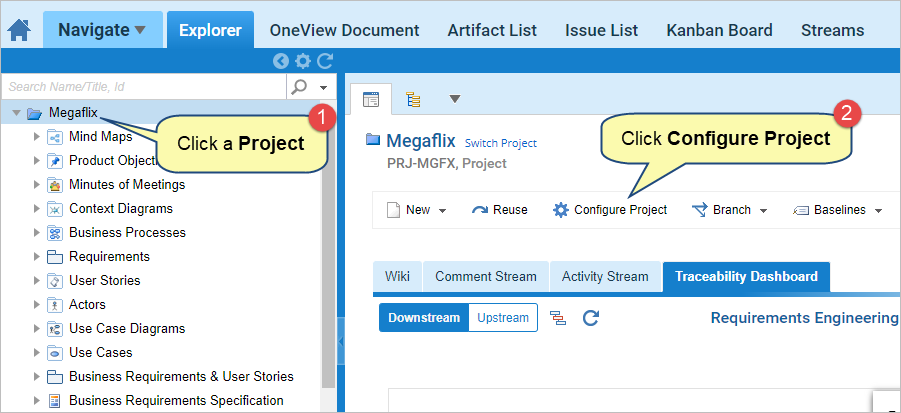
Task: Click the Product Objectives pin icon
Action: tap(55, 161)
